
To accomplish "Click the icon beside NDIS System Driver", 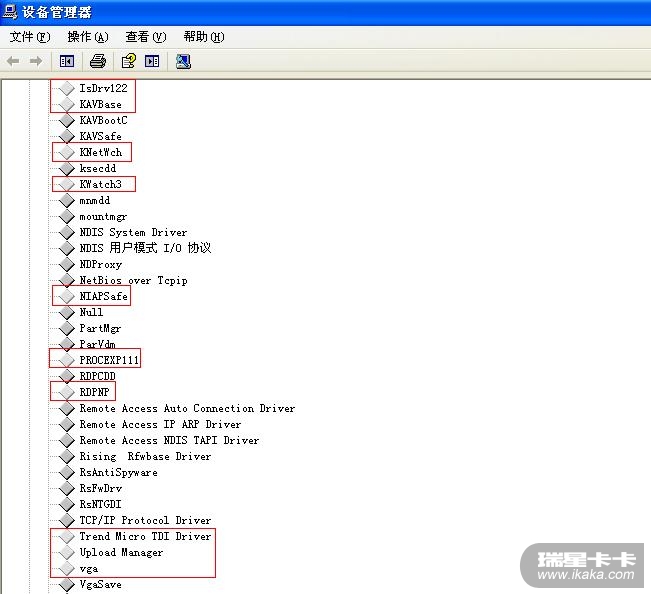I will point(66,232).
